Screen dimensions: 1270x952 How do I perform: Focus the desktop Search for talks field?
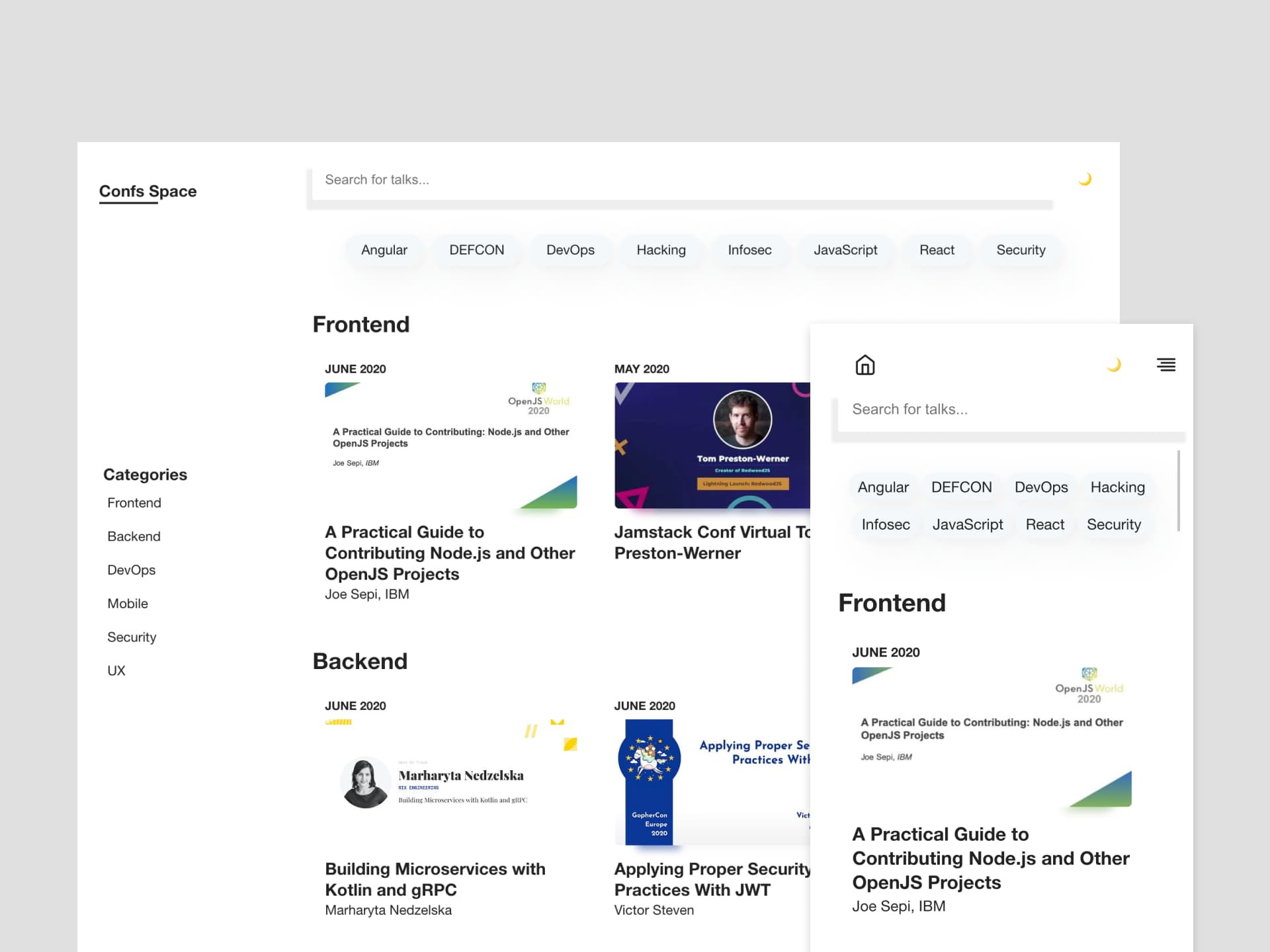click(x=681, y=180)
